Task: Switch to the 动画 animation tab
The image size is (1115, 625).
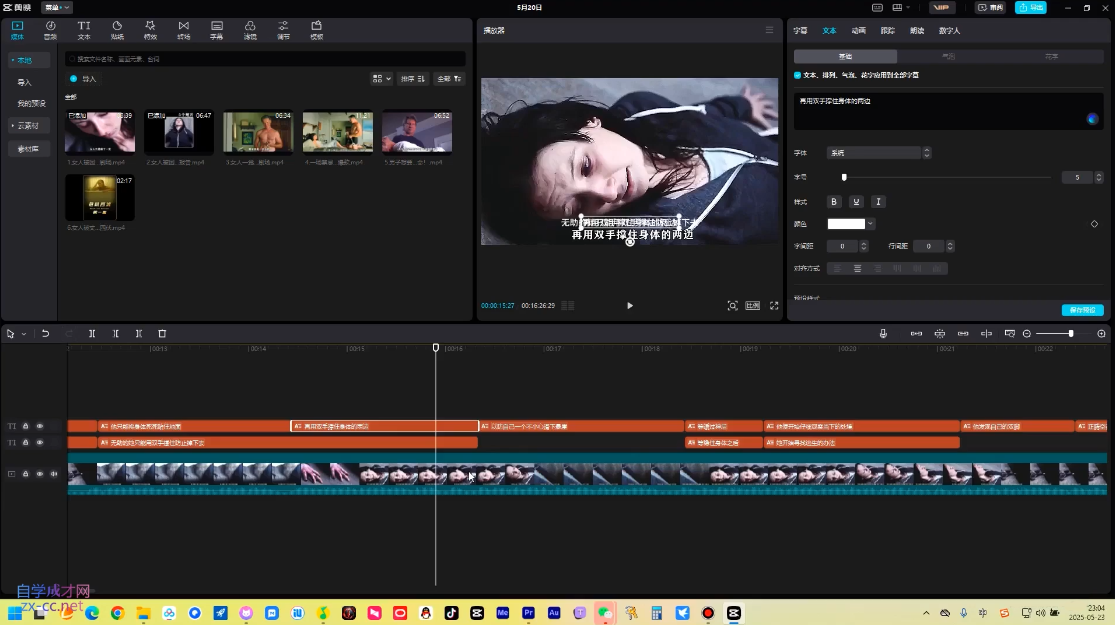Action: (x=858, y=31)
